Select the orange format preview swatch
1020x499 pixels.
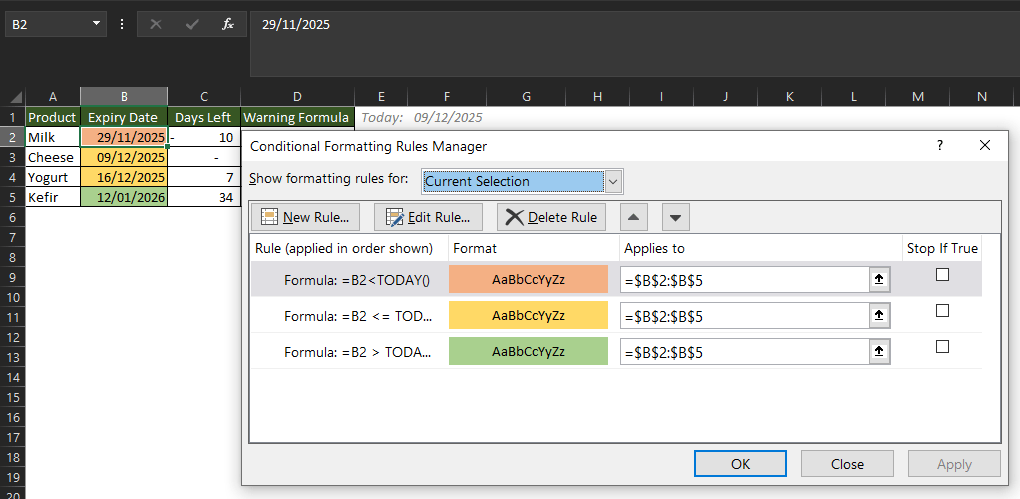point(528,280)
